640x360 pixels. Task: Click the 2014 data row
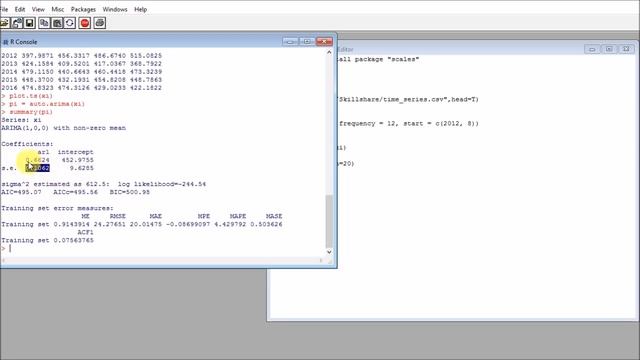pos(82,71)
